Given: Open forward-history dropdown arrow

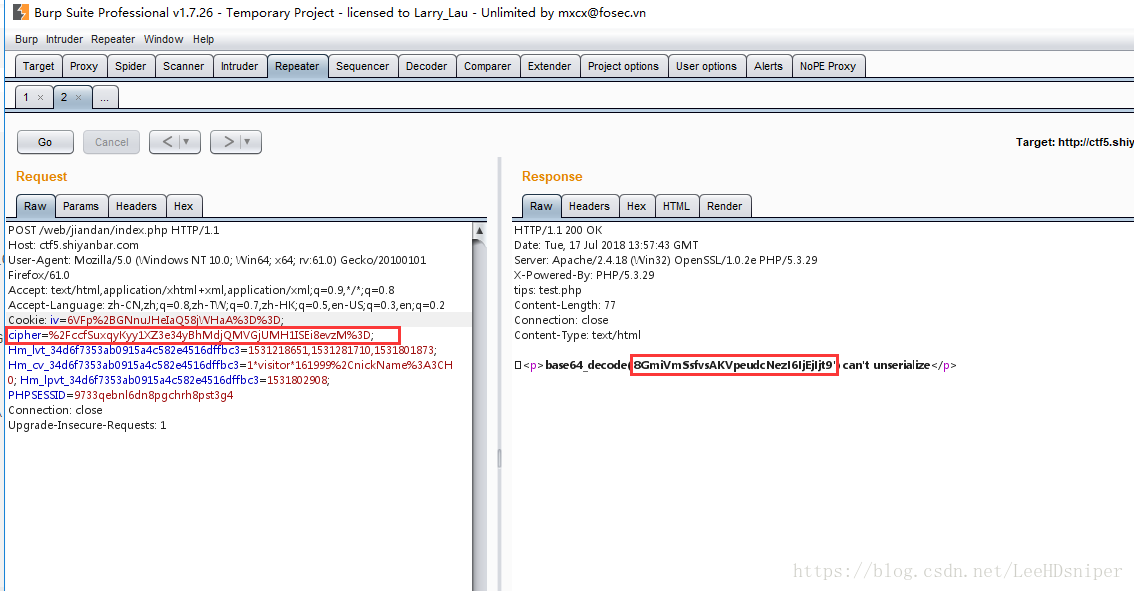Looking at the screenshot, I should pyautogui.click(x=248, y=142).
